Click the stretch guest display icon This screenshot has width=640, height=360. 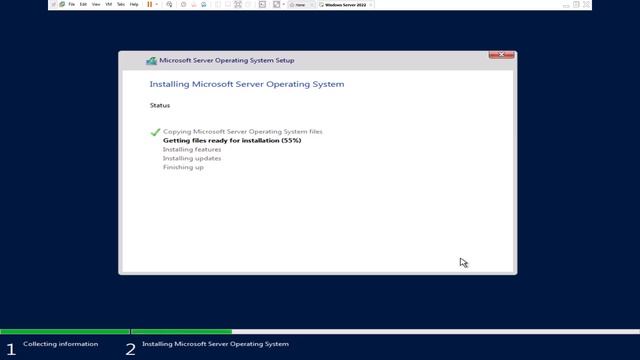[276, 4]
